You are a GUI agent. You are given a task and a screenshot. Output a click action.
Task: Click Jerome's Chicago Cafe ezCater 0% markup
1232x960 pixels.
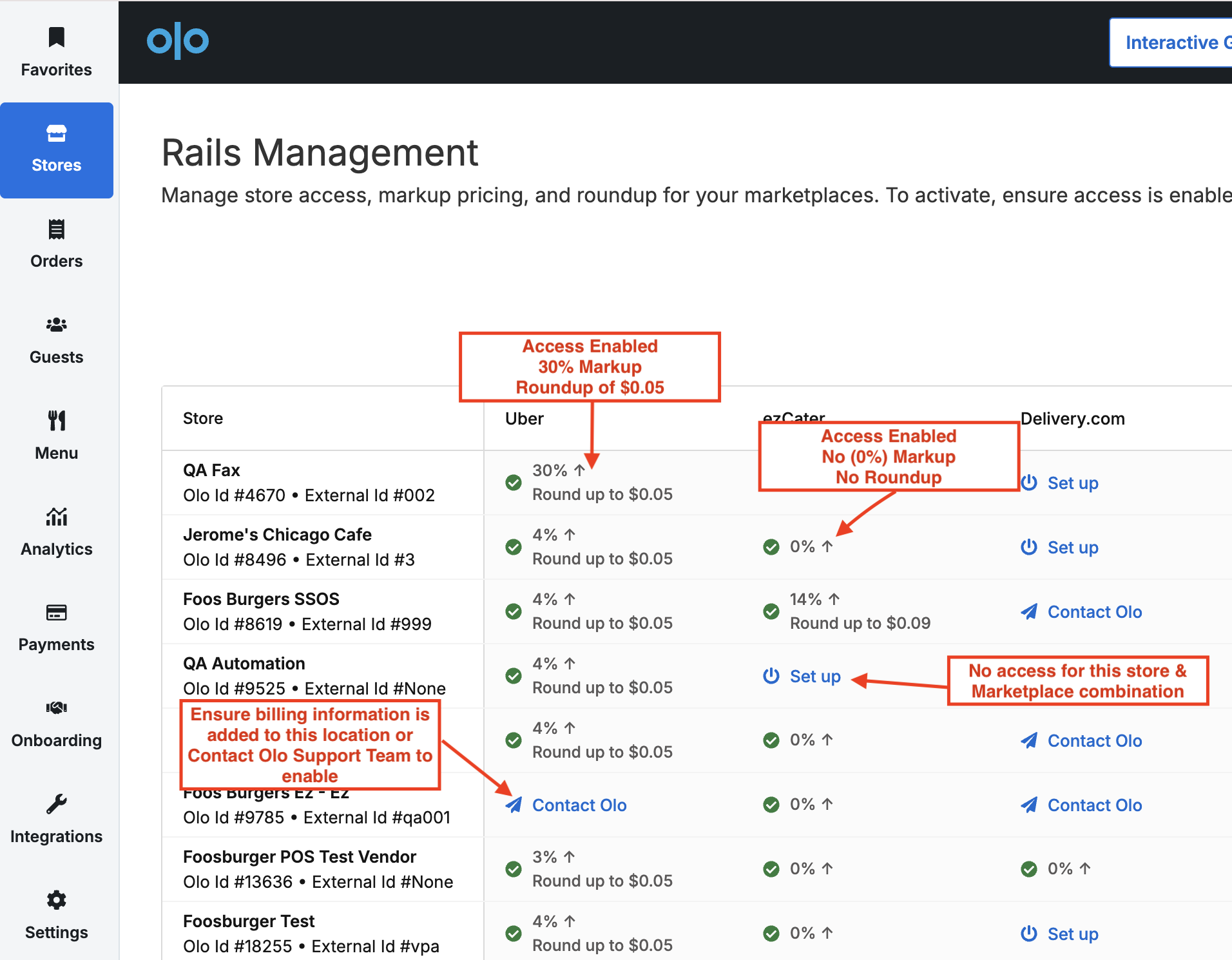pos(811,546)
